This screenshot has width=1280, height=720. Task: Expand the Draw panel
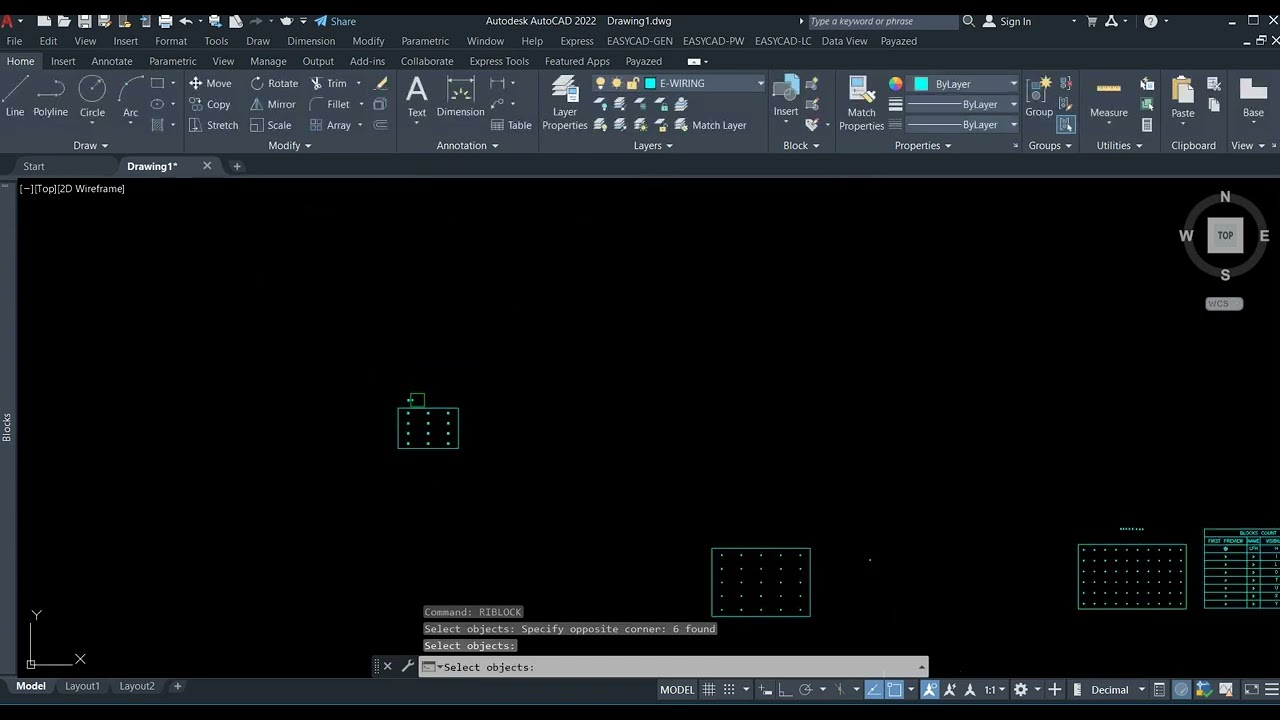(x=91, y=145)
